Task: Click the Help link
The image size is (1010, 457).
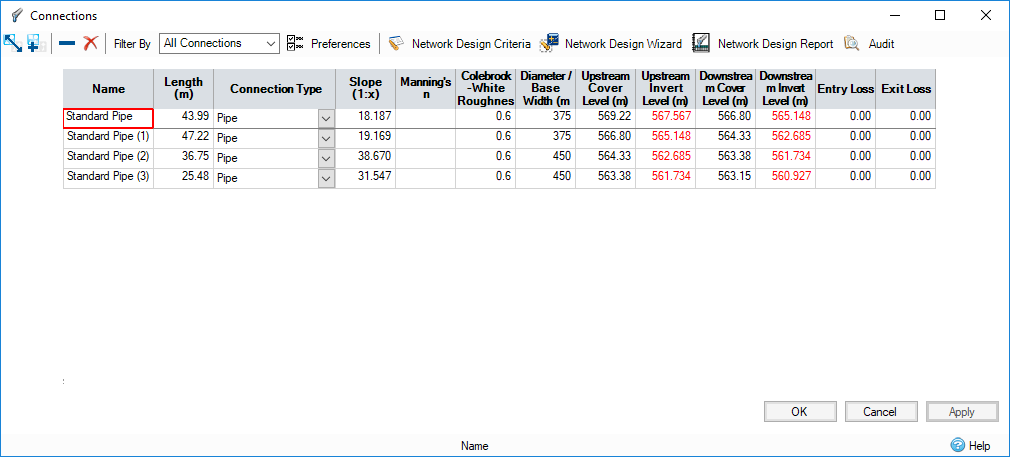Action: pyautogui.click(x=979, y=445)
